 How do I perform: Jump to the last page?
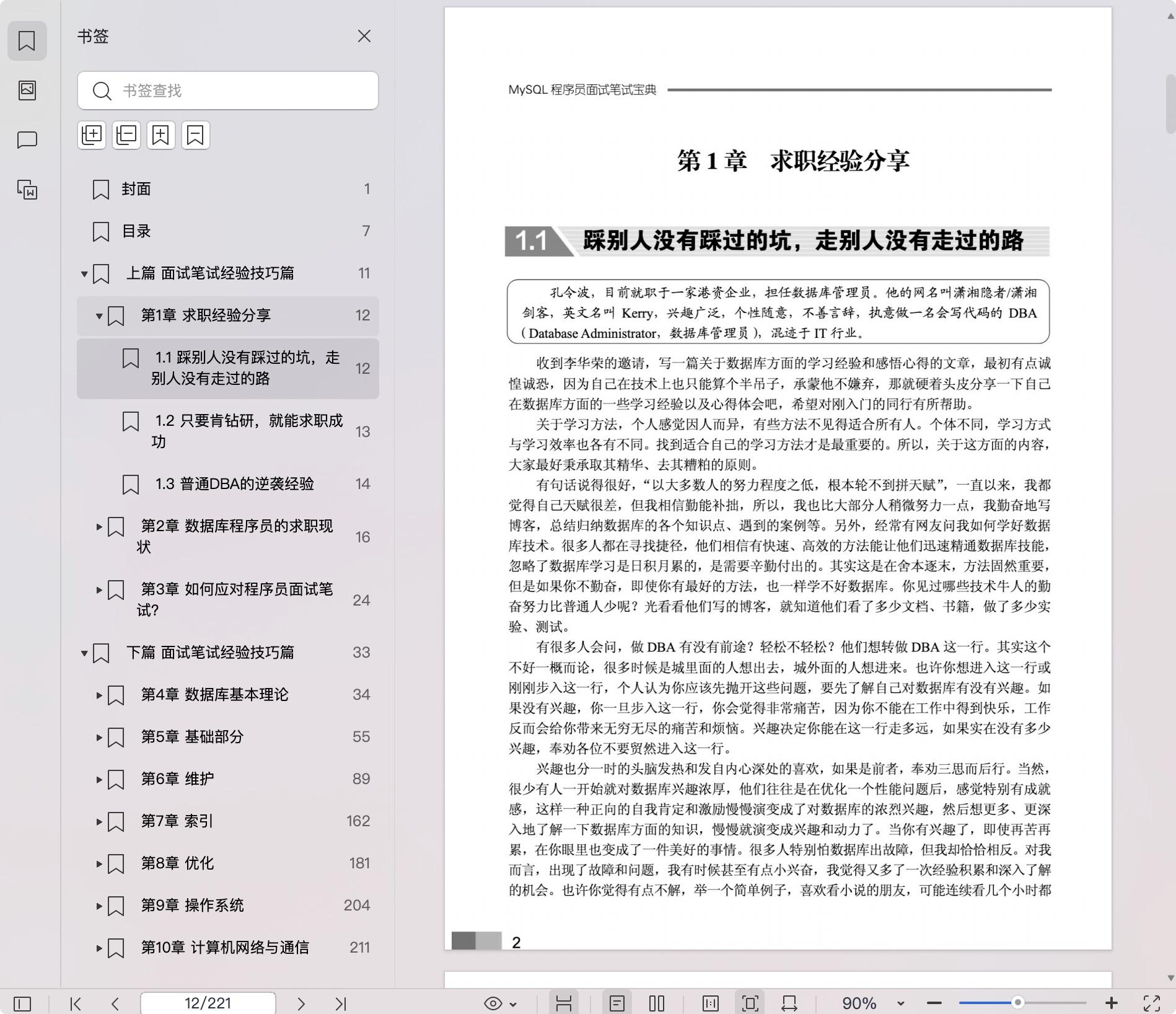pyautogui.click(x=341, y=1003)
